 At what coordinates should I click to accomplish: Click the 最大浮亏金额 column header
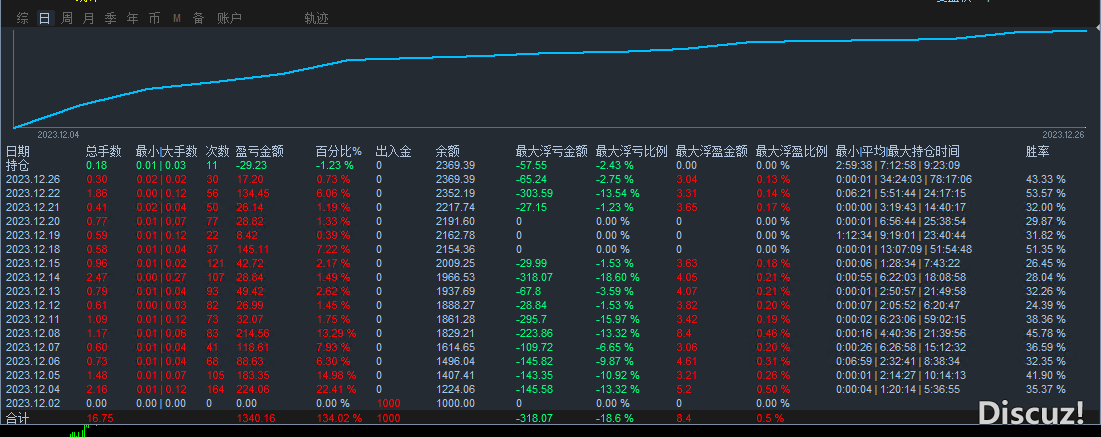552,151
